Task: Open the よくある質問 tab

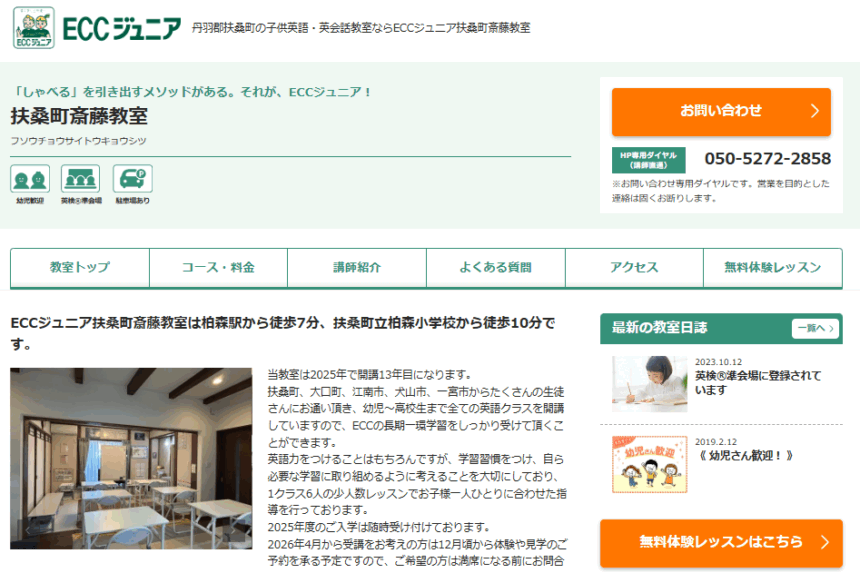Action: click(x=495, y=268)
